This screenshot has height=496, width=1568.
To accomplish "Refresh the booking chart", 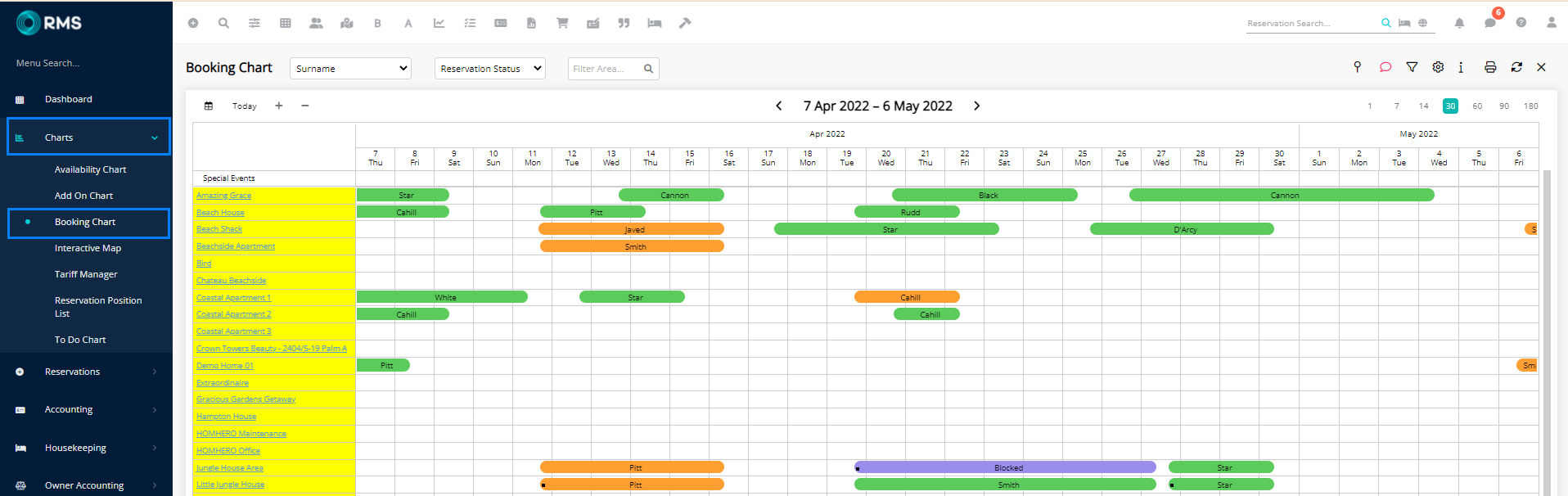I will point(1516,67).
